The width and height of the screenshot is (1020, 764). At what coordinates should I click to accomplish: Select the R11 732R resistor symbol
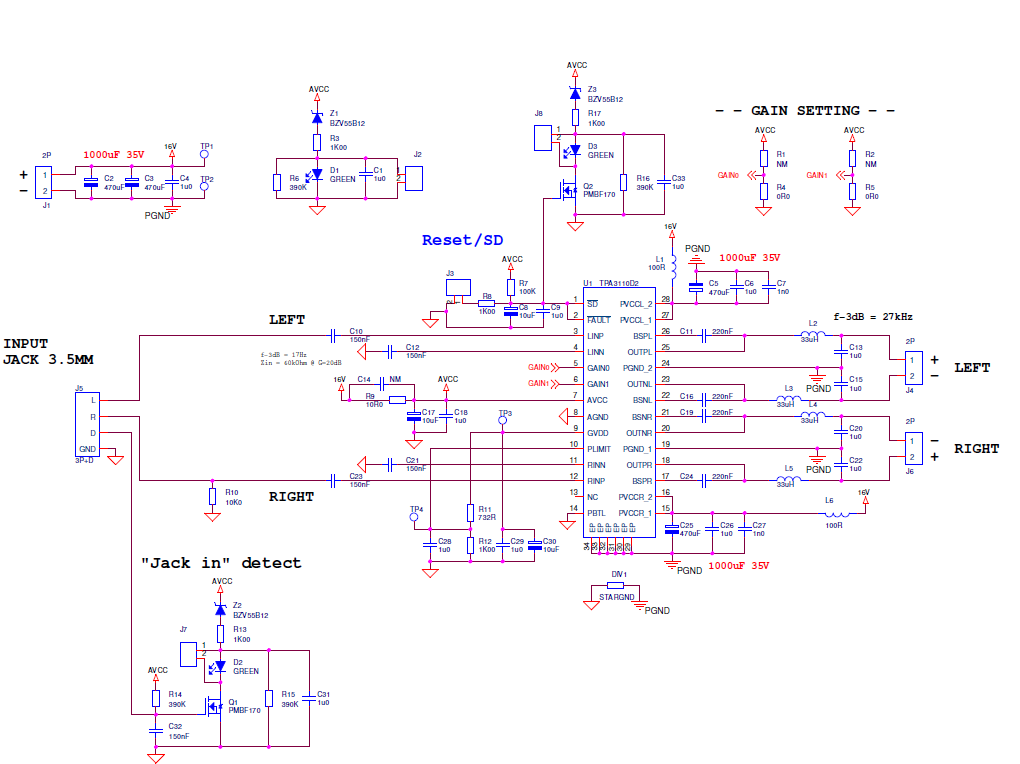click(x=470, y=513)
